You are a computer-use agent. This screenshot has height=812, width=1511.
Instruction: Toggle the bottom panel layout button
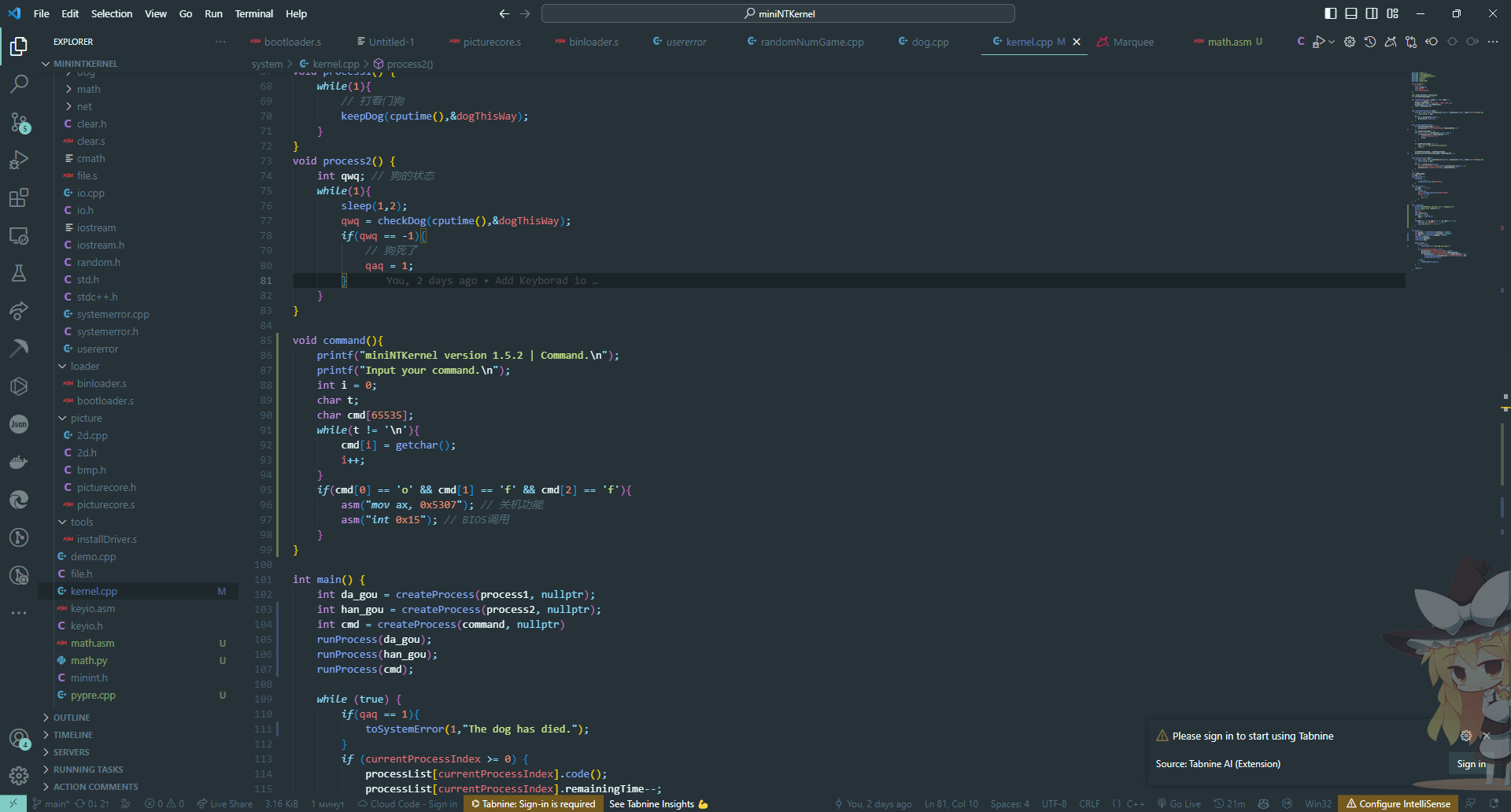click(1351, 13)
